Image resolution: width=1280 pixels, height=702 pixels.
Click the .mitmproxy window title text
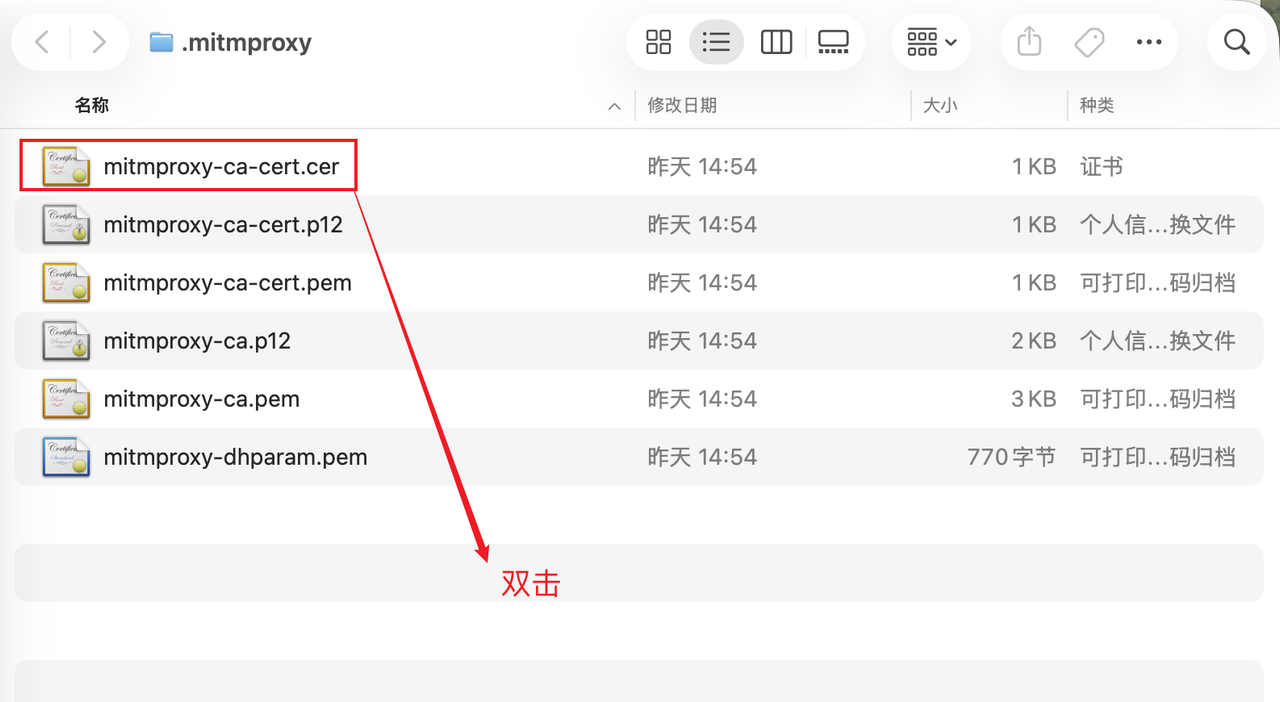coord(247,43)
